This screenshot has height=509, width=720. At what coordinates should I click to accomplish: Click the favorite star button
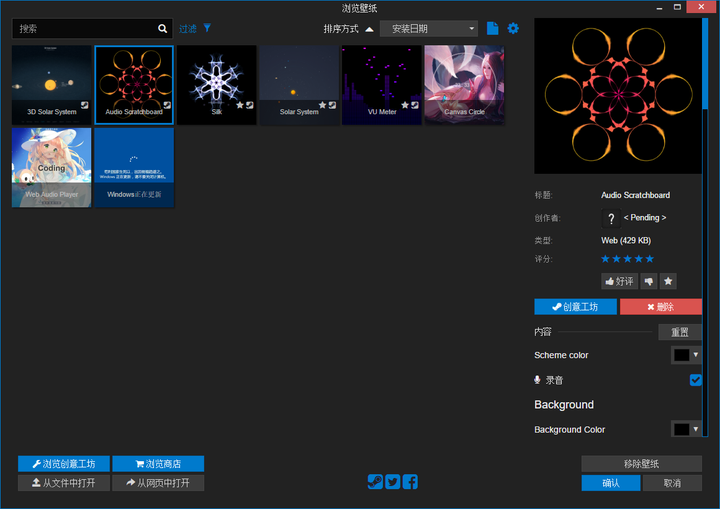tap(668, 281)
